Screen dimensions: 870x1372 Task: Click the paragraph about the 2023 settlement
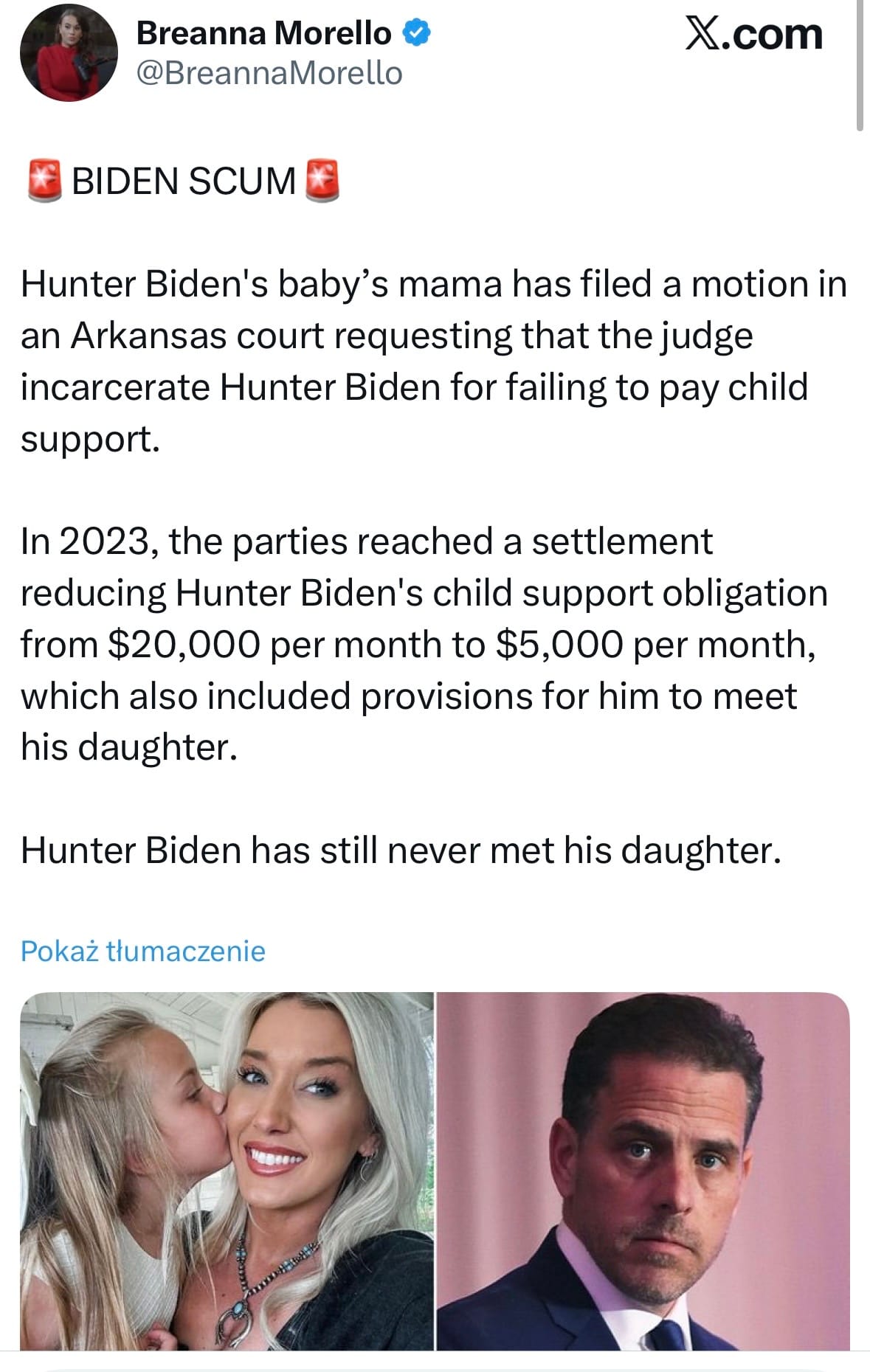(424, 644)
